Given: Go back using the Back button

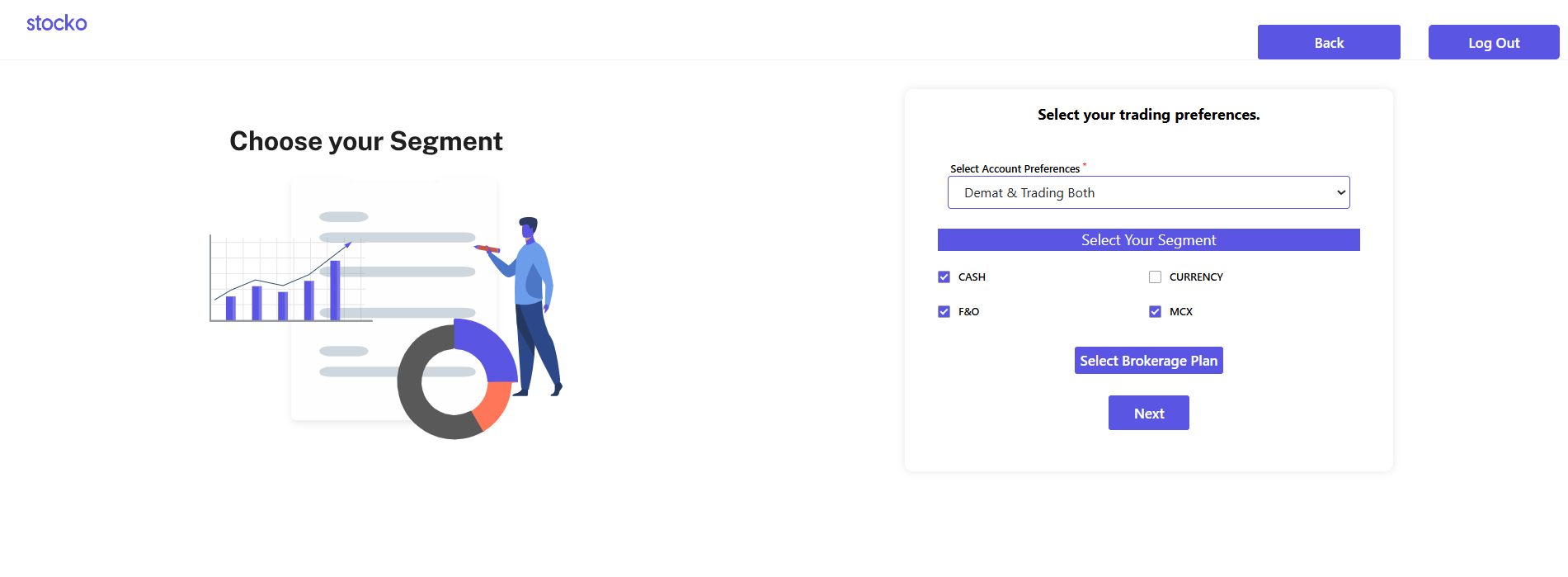Looking at the screenshot, I should click(1328, 43).
